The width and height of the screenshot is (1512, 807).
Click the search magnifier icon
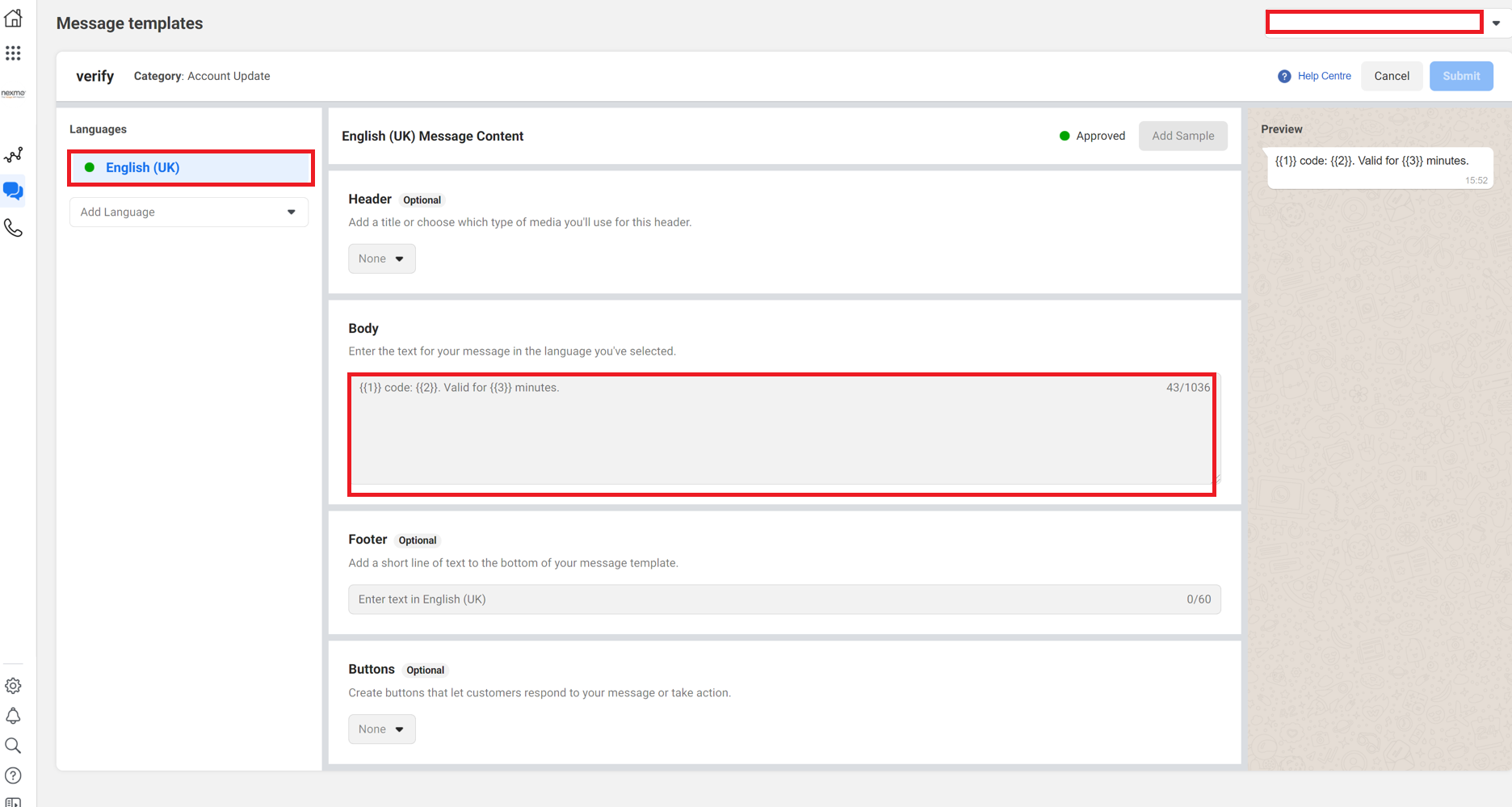pos(14,746)
